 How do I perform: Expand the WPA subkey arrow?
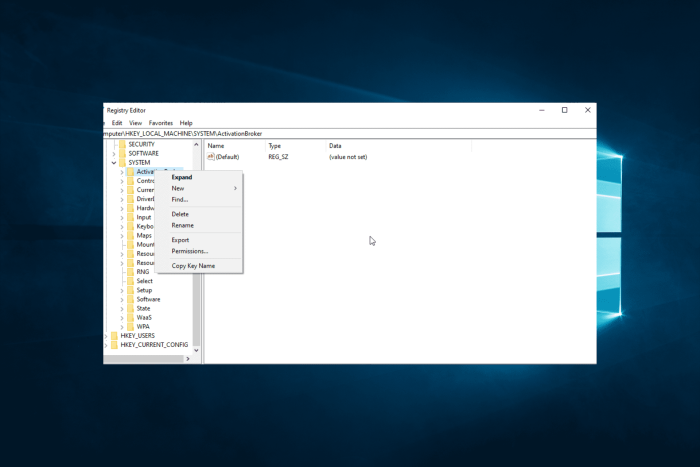coord(122,327)
